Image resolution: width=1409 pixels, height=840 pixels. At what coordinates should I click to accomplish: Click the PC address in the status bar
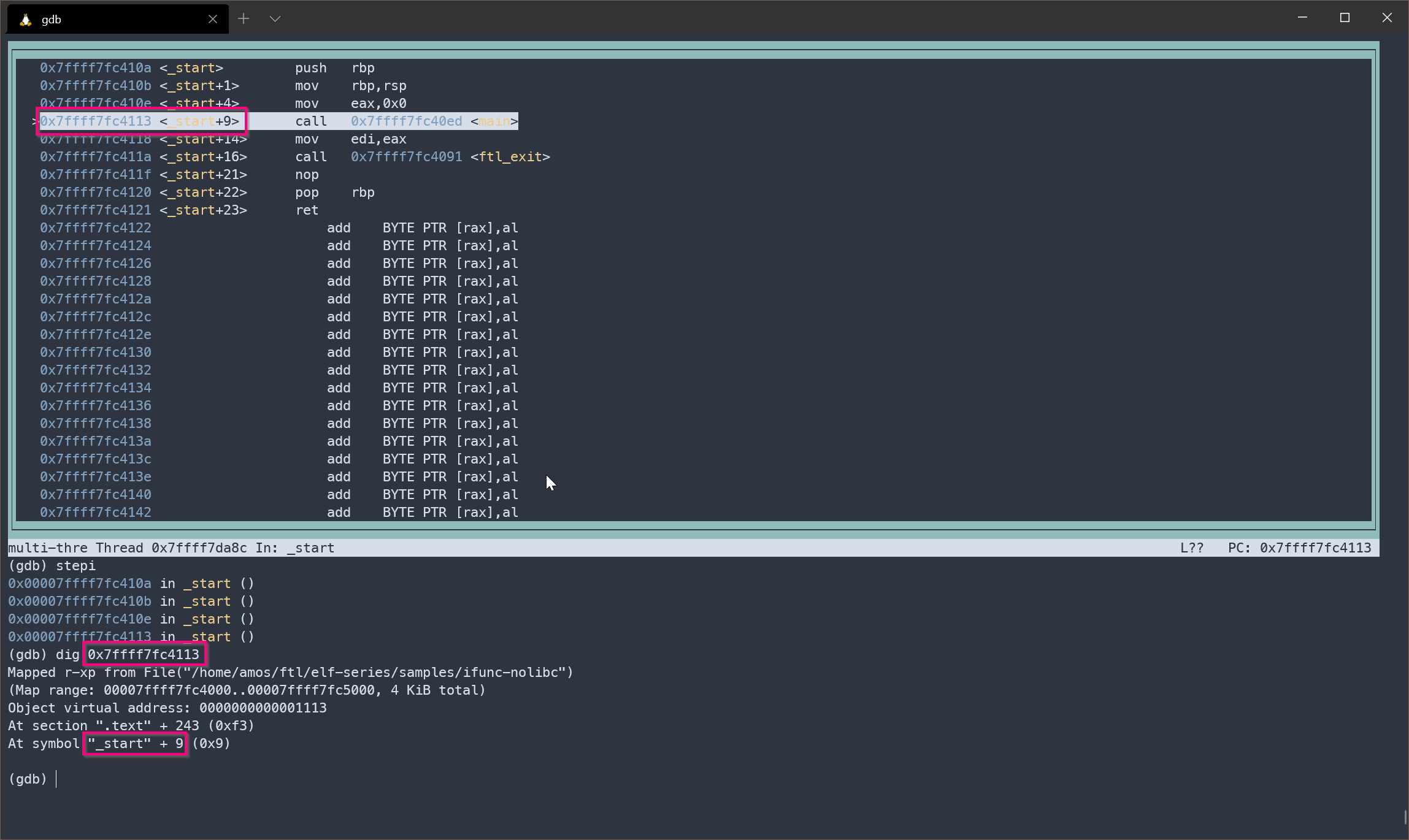coord(1315,548)
